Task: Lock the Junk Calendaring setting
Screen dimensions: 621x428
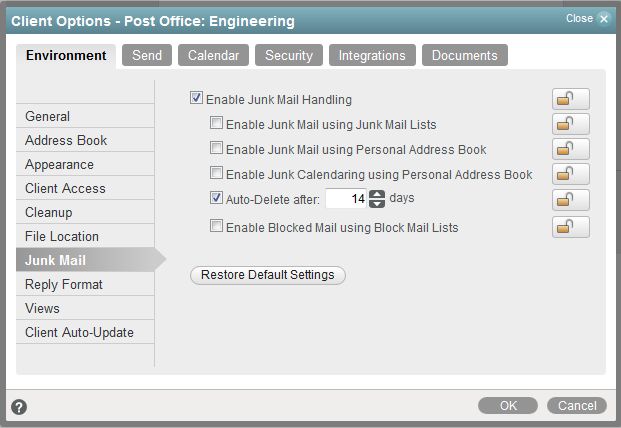Action: [x=570, y=174]
